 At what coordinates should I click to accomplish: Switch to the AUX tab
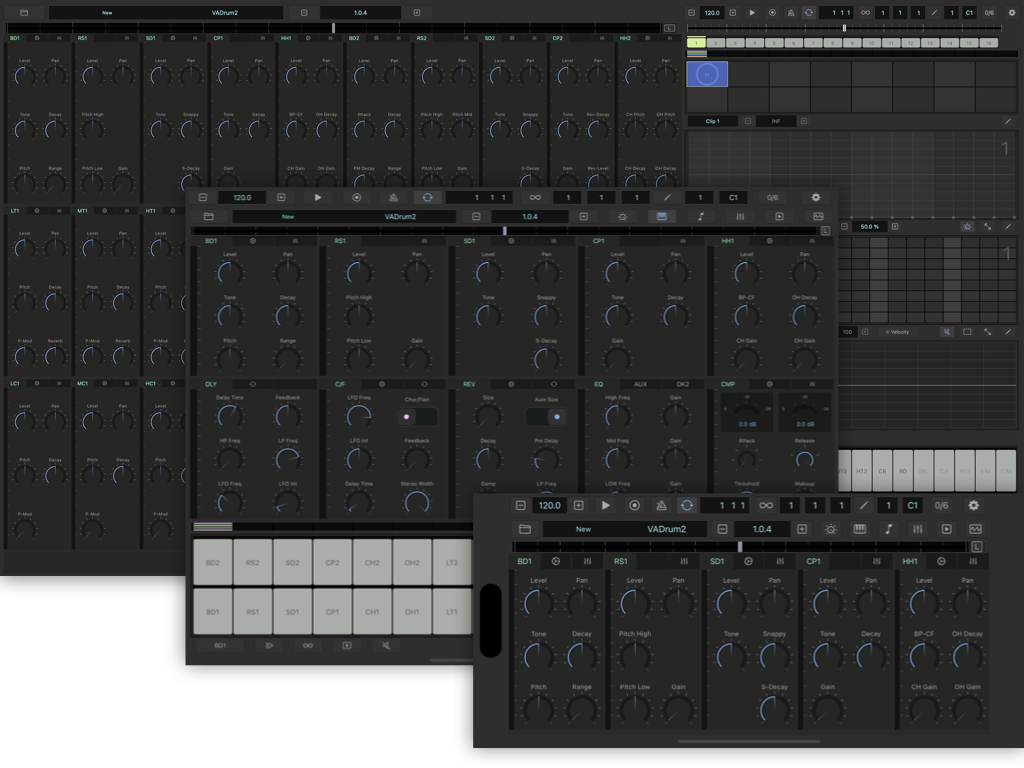(x=640, y=383)
